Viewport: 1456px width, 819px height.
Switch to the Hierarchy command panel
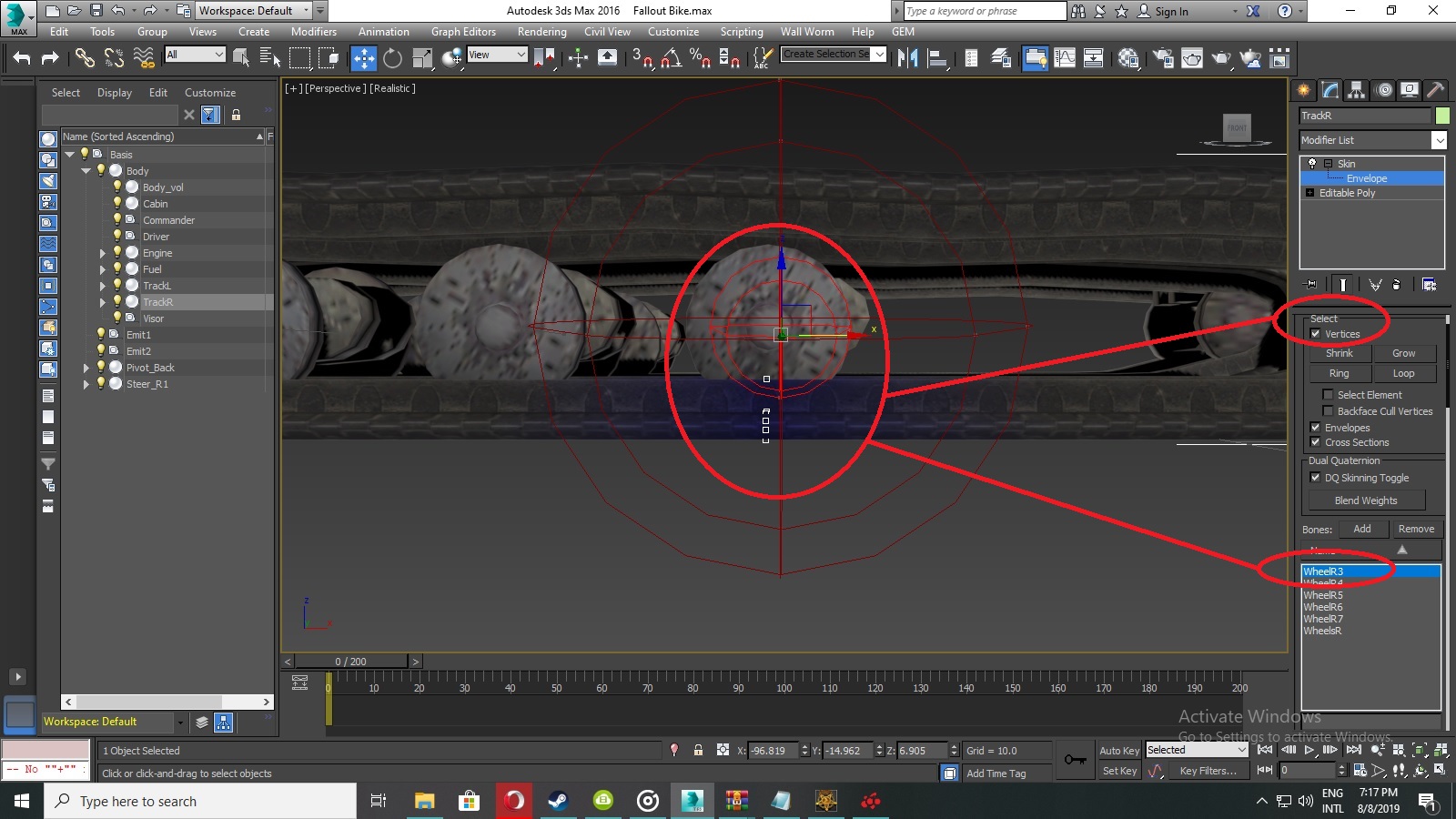click(x=1357, y=90)
